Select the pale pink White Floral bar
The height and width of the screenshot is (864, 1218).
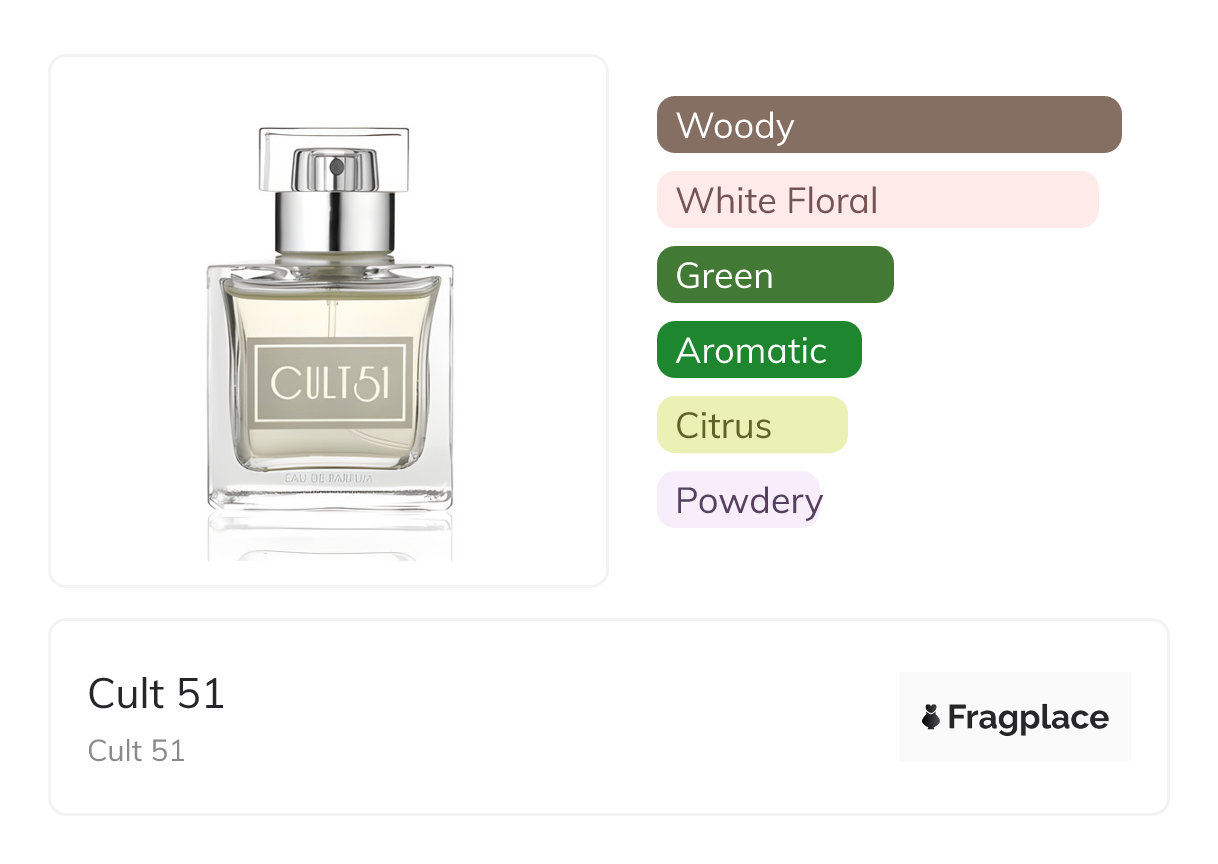tap(877, 200)
